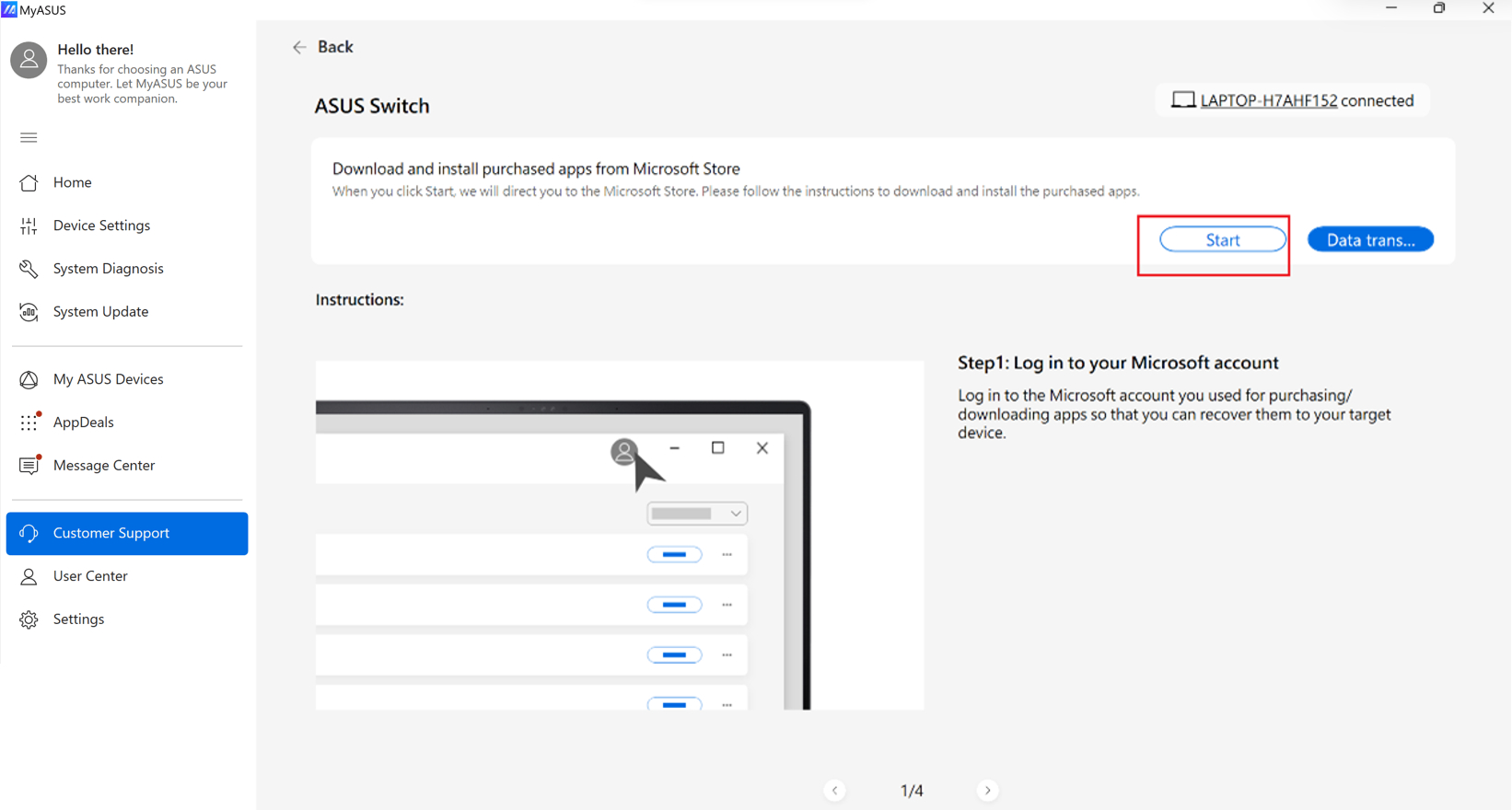
Task: Go to previous instruction page arrow
Action: click(835, 791)
